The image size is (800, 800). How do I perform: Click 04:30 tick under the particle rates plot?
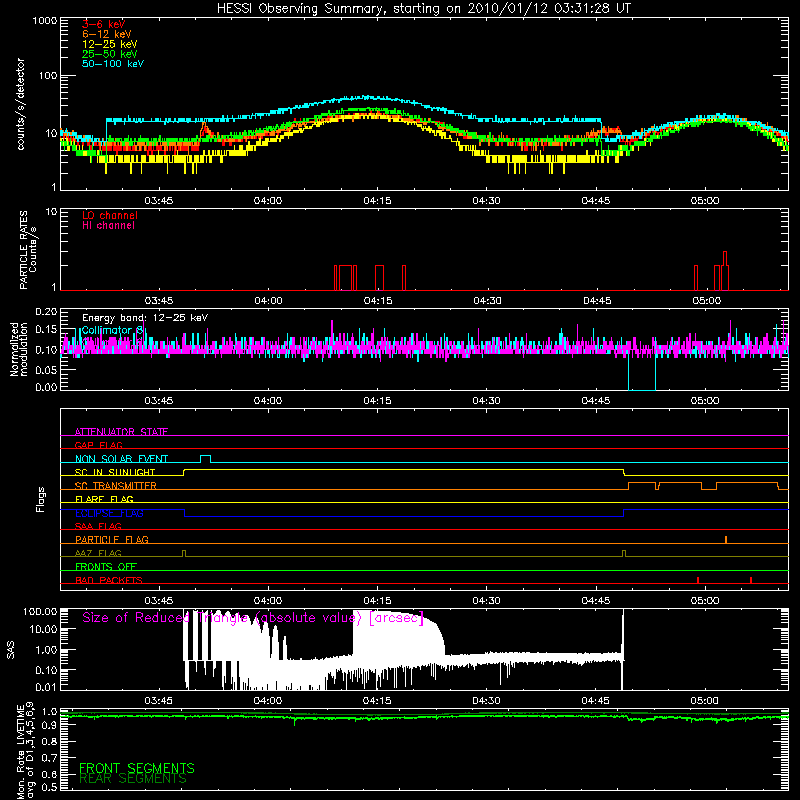(x=487, y=301)
